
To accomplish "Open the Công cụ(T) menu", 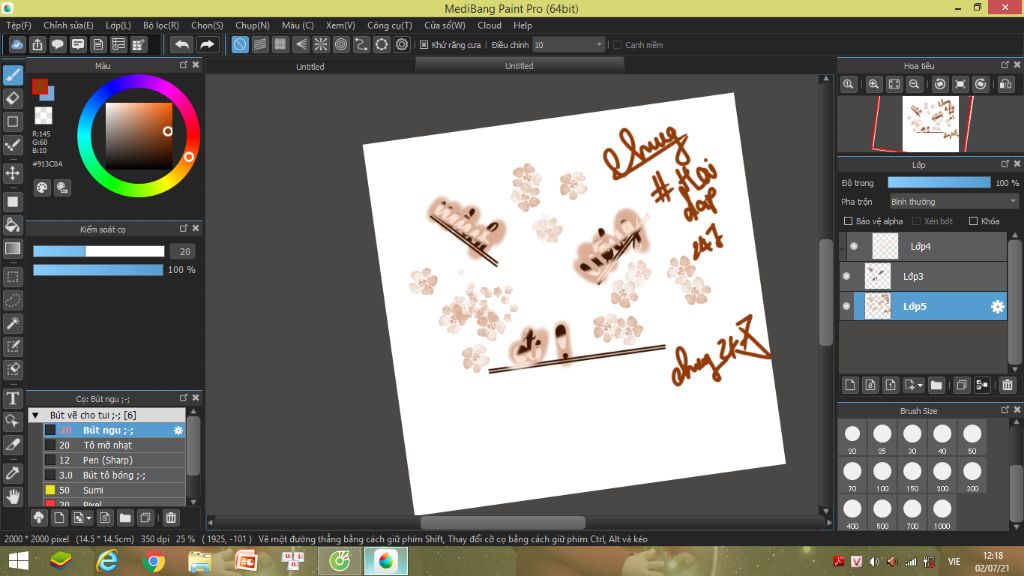I will coord(390,25).
